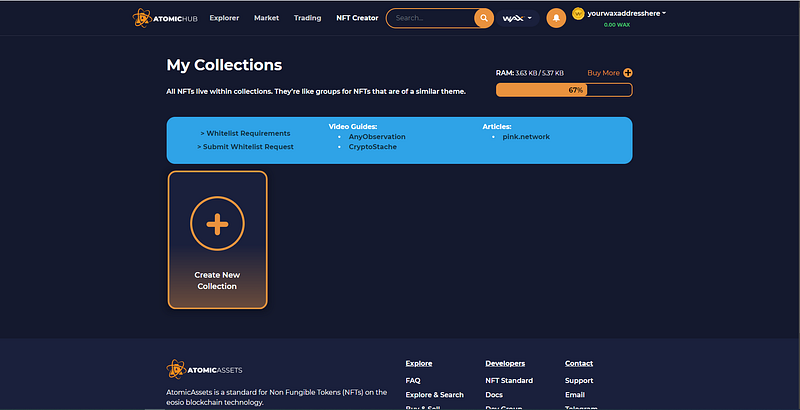This screenshot has width=800, height=410.
Task: Open the CryptoStache video guide
Action: [372, 146]
